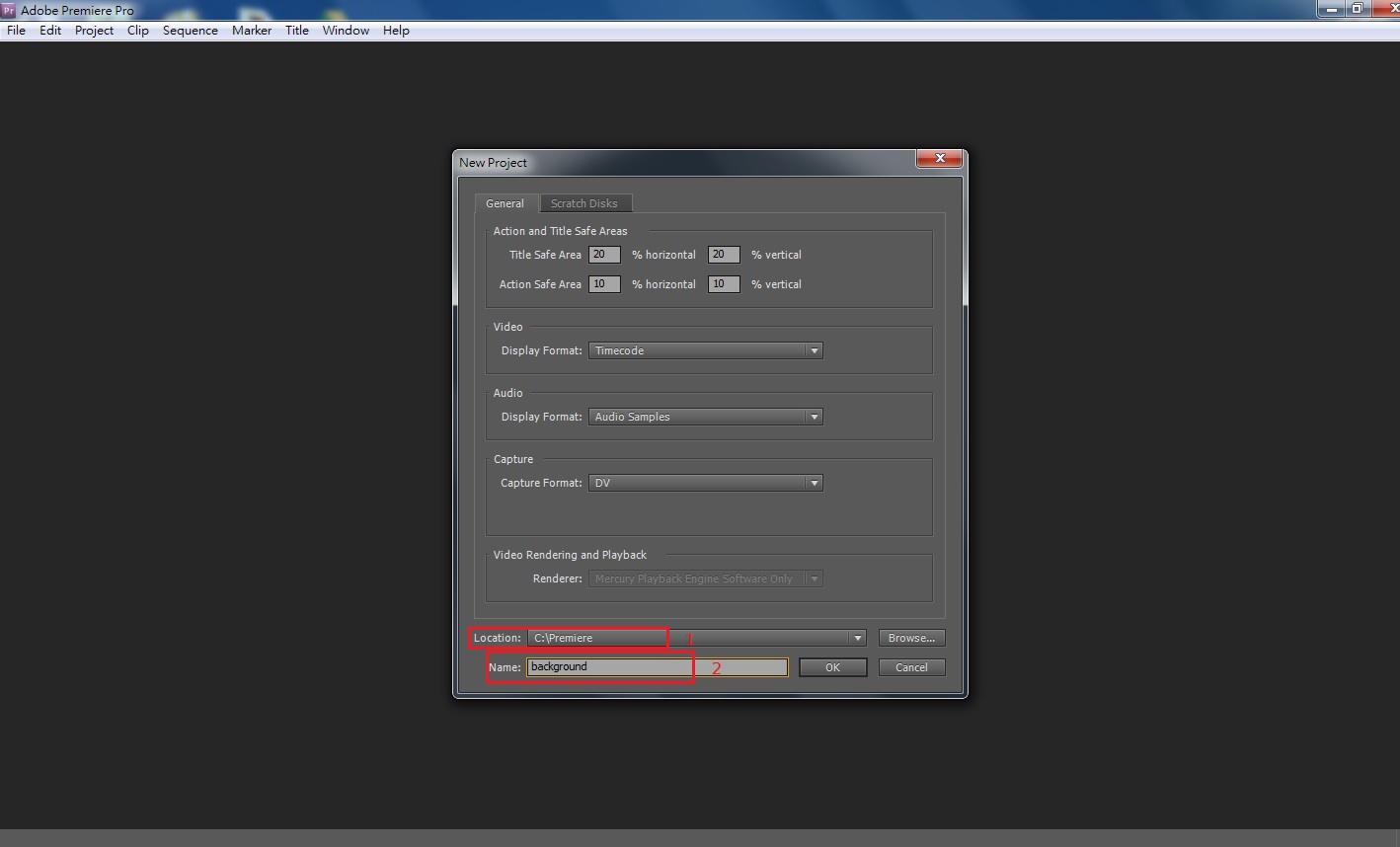
Task: Click Title Safe Area horizontal percent field
Action: point(604,255)
